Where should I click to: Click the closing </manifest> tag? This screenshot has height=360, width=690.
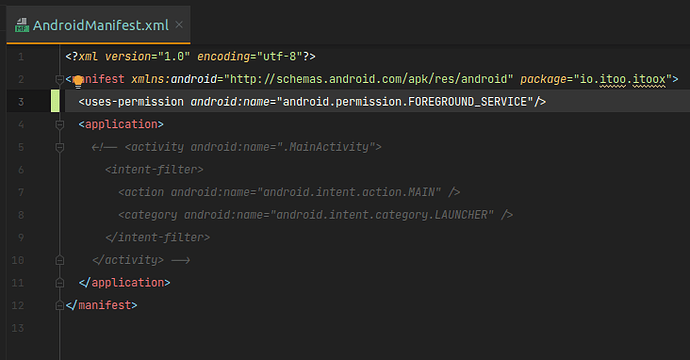[x=101, y=305]
